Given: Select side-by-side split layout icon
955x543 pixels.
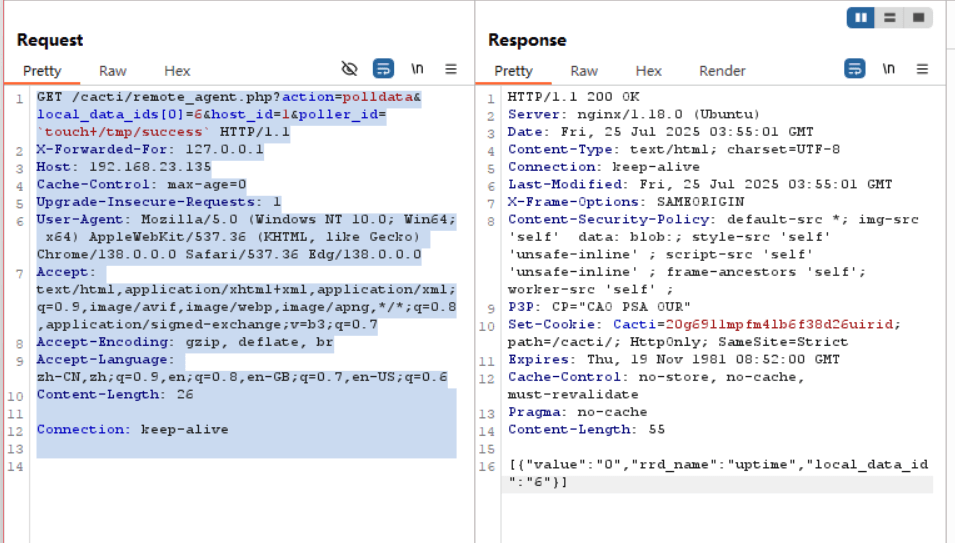Looking at the screenshot, I should pos(861,18).
